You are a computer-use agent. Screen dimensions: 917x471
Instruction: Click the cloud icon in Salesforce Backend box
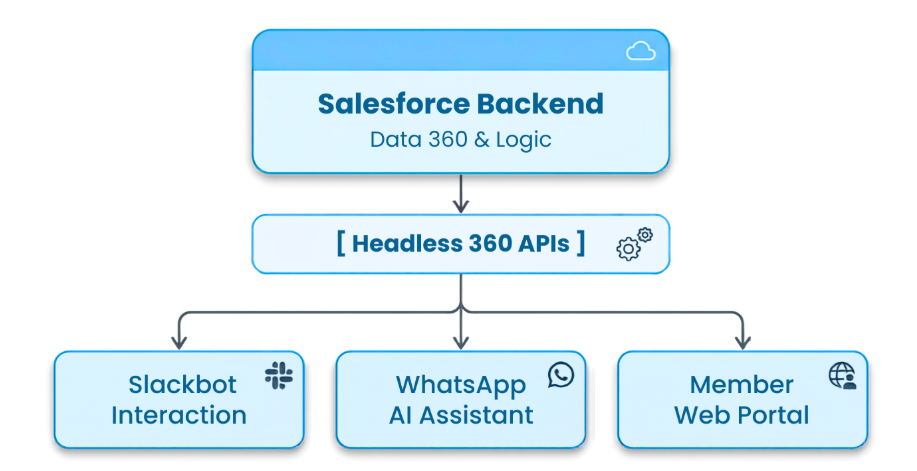tap(641, 51)
